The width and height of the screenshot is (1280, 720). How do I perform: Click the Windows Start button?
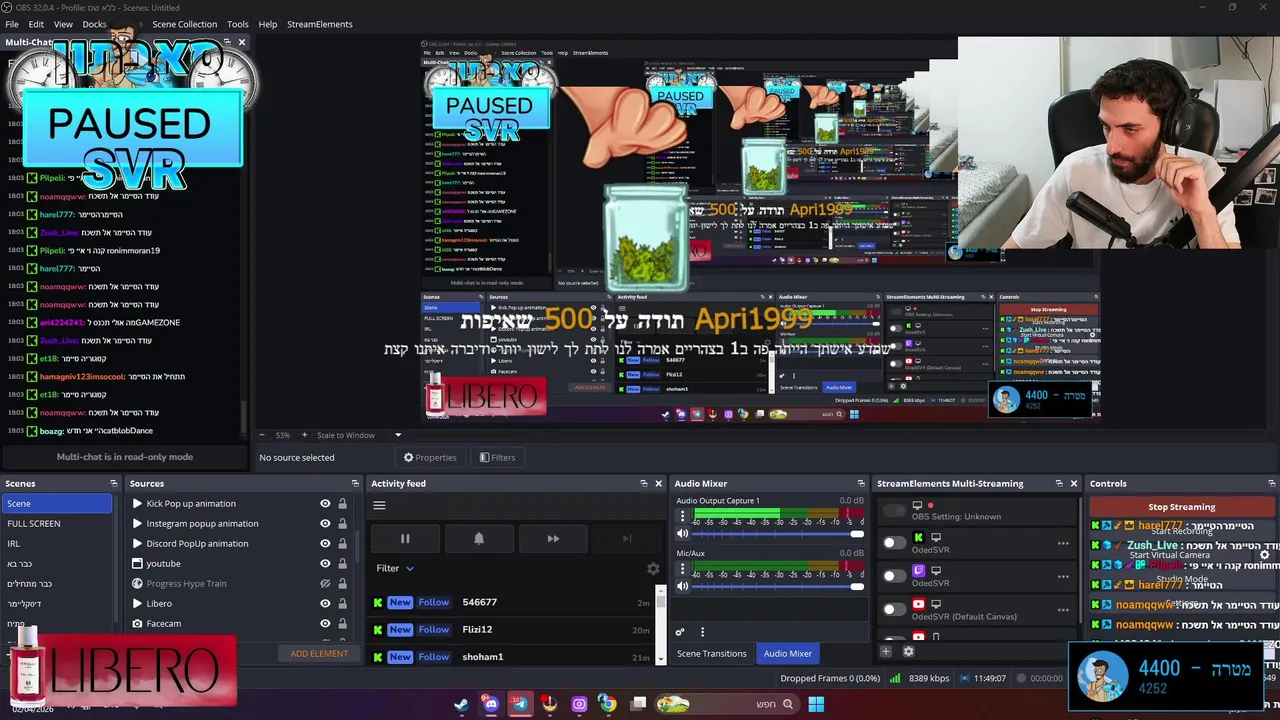pyautogui.click(x=816, y=704)
